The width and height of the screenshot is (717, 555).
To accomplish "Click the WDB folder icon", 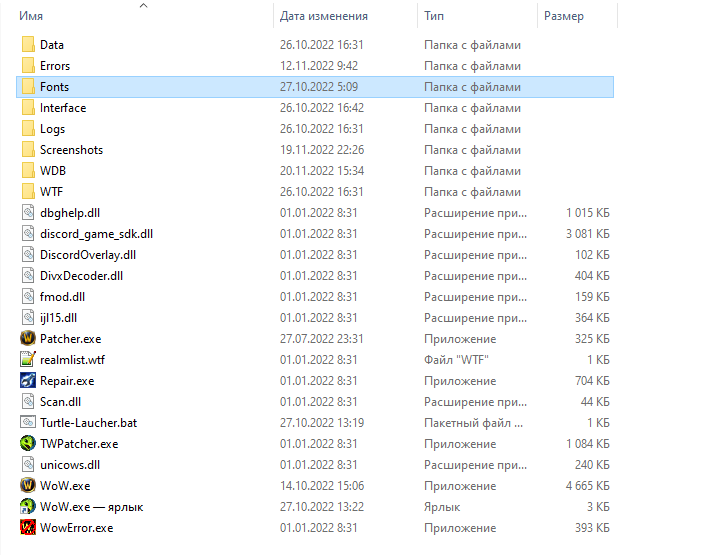I will (28, 171).
